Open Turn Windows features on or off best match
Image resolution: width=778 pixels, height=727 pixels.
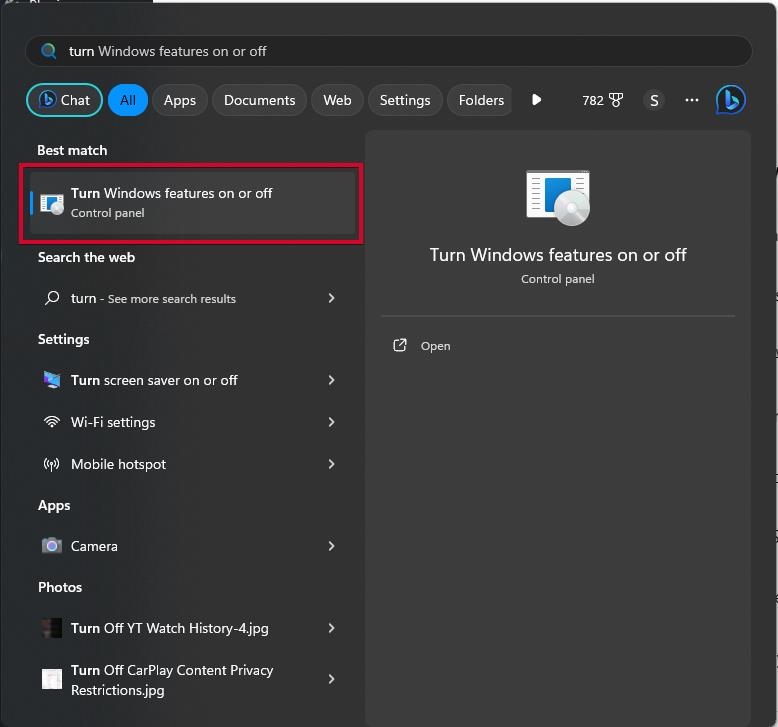(x=193, y=203)
